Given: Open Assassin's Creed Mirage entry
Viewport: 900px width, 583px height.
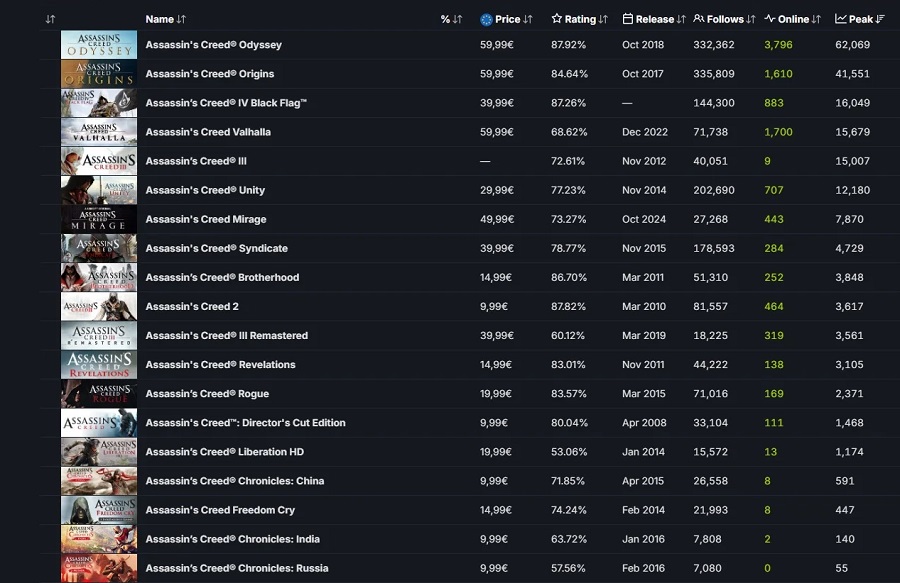Looking at the screenshot, I should coord(206,219).
